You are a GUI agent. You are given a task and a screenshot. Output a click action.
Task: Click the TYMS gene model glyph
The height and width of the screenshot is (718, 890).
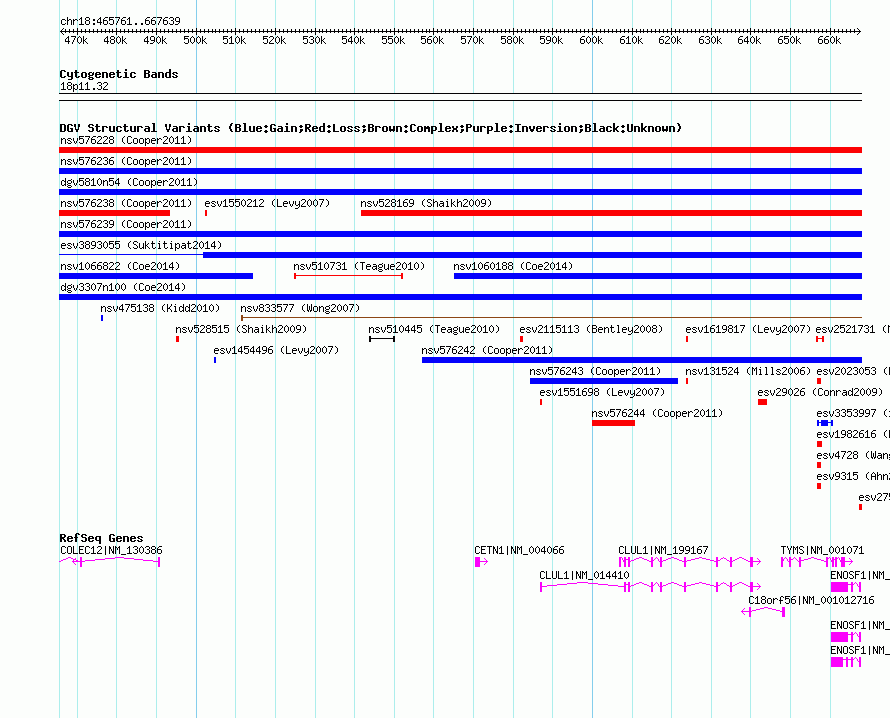pyautogui.click(x=817, y=562)
